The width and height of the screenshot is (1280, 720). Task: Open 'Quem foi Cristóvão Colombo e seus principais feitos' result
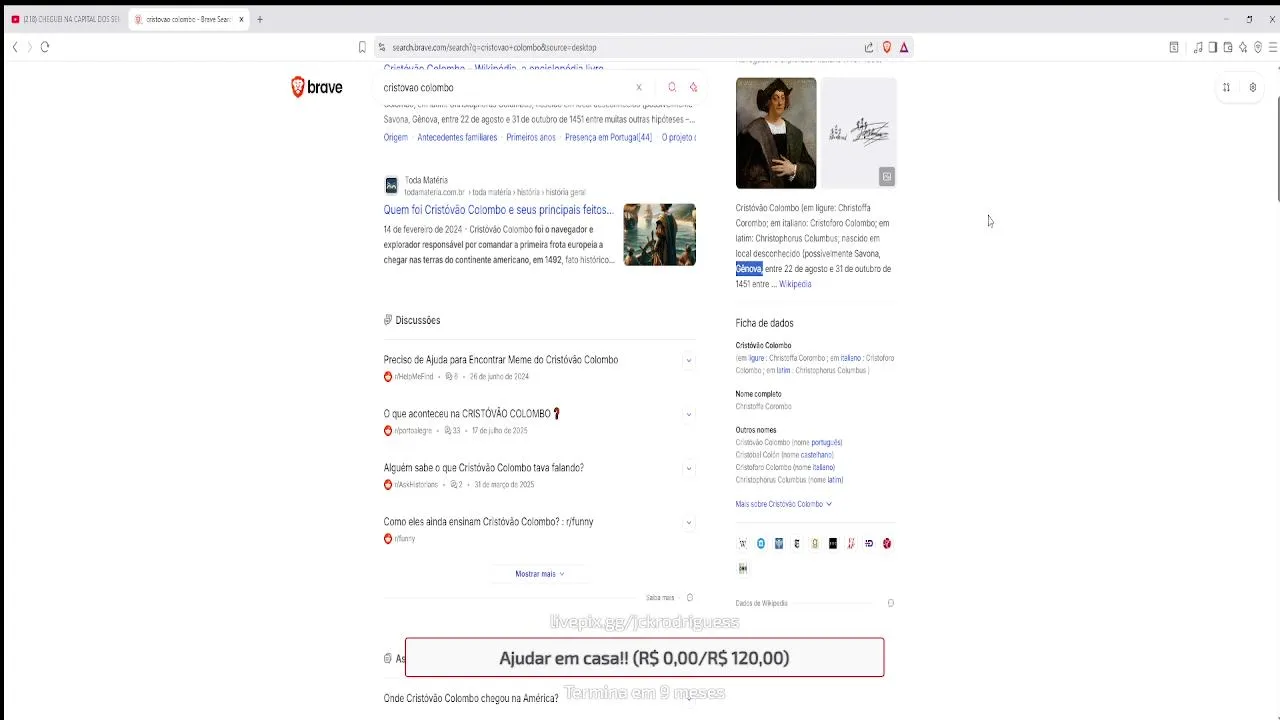[498, 210]
